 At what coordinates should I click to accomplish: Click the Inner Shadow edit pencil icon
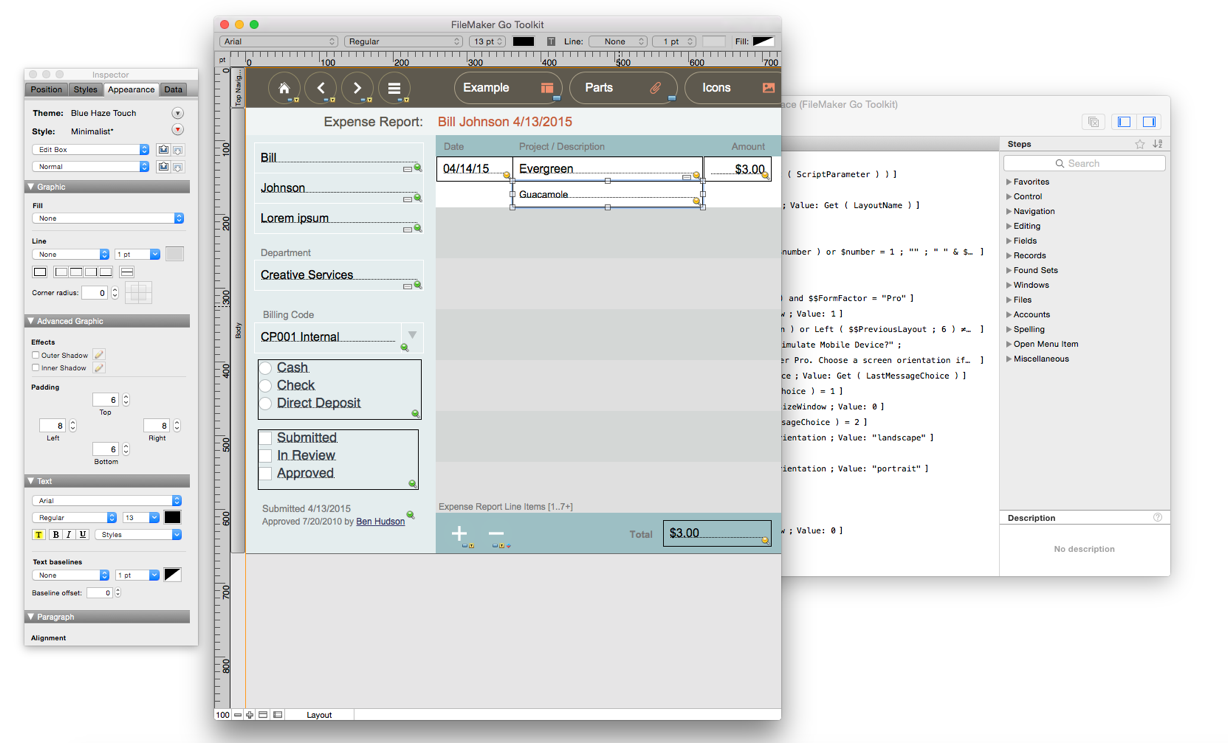click(99, 368)
